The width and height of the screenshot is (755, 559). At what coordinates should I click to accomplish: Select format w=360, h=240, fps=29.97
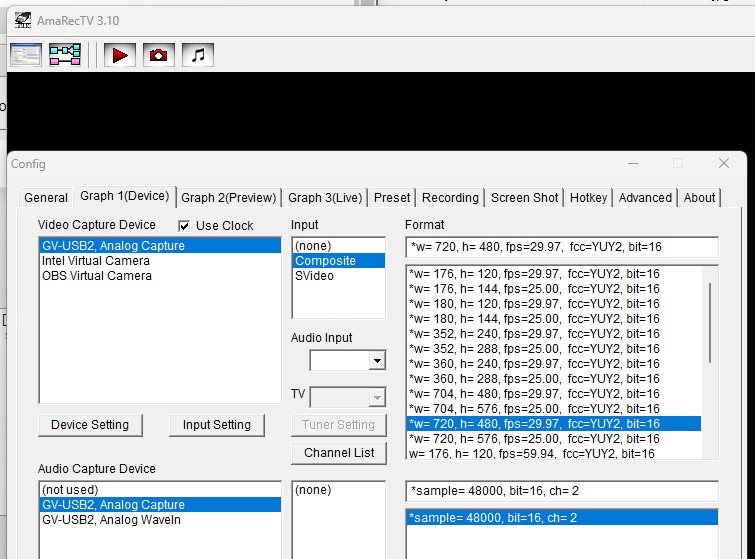[554, 364]
